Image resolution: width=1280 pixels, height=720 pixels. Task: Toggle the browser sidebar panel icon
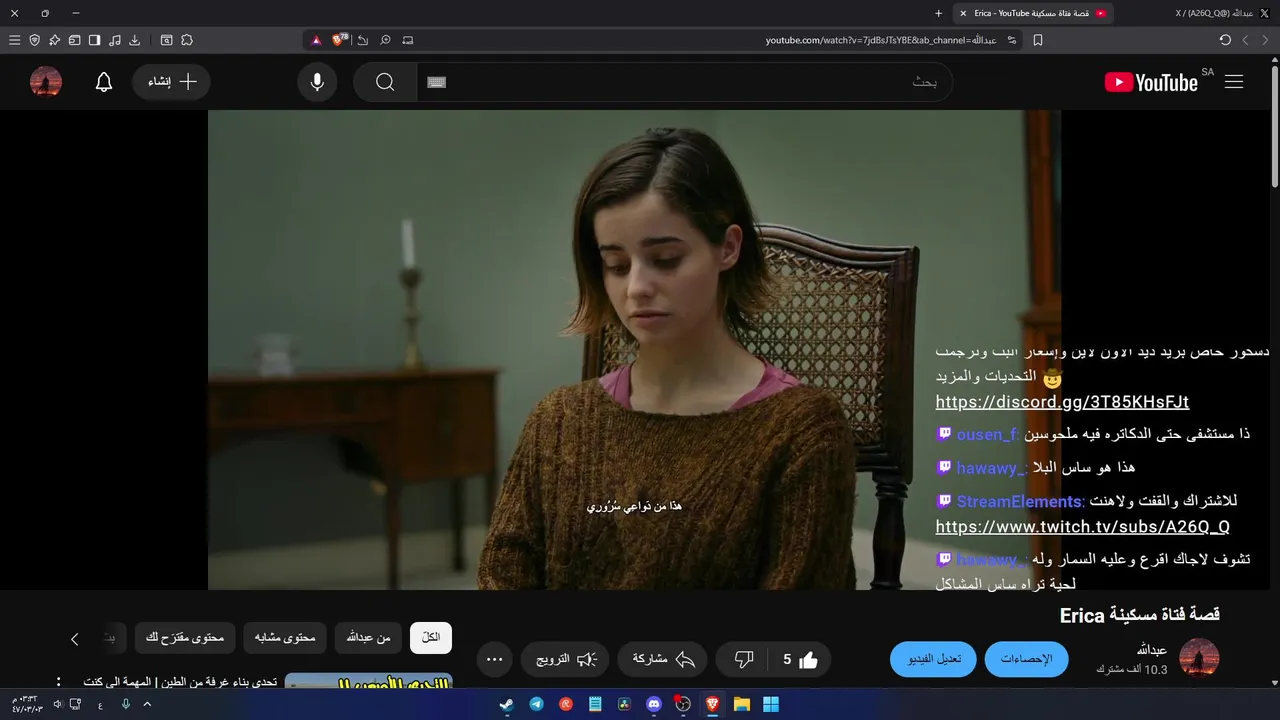94,40
